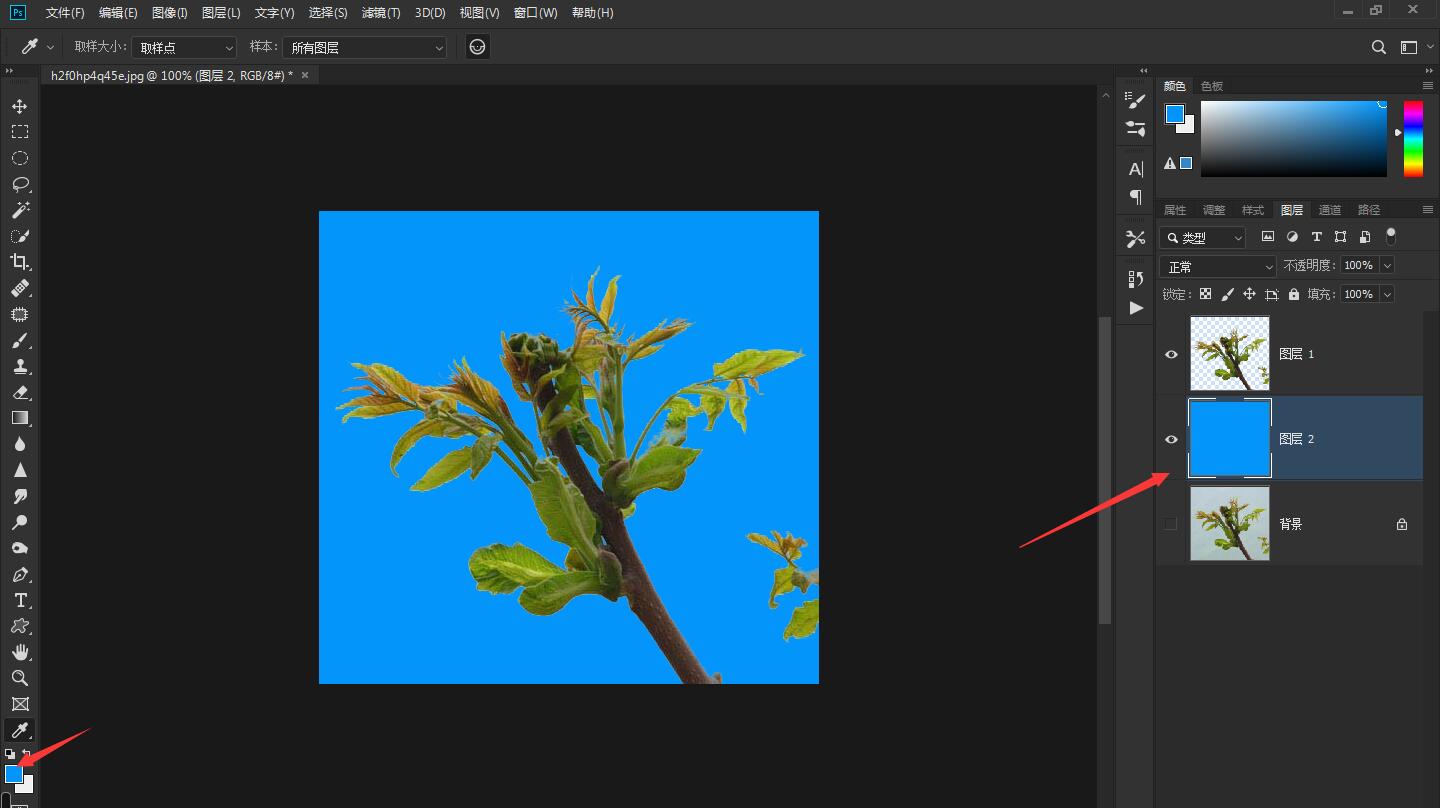Select the Crop tool
The width and height of the screenshot is (1440, 808).
pos(19,262)
